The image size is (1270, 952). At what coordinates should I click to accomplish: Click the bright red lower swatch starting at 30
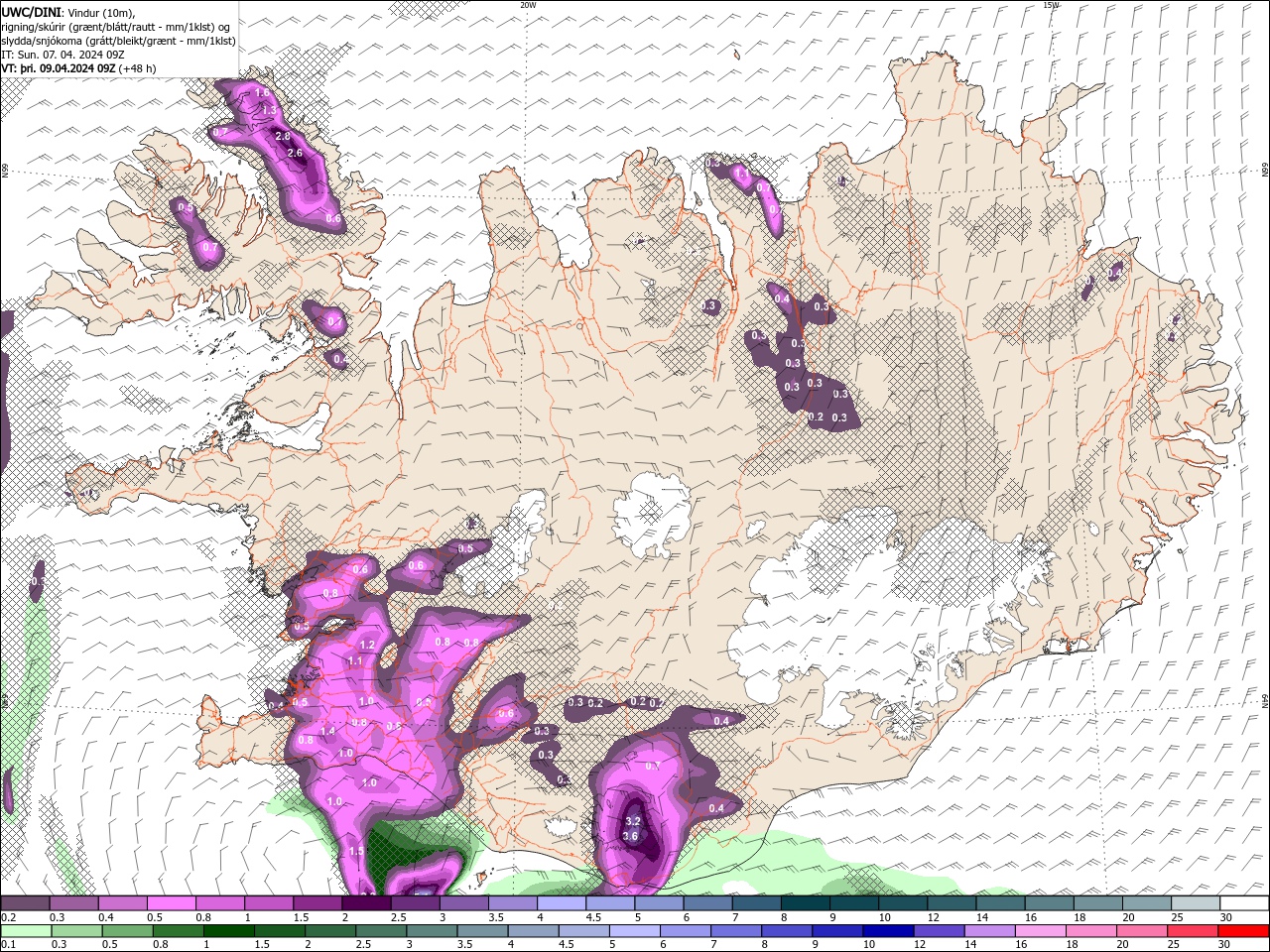[x=1244, y=931]
